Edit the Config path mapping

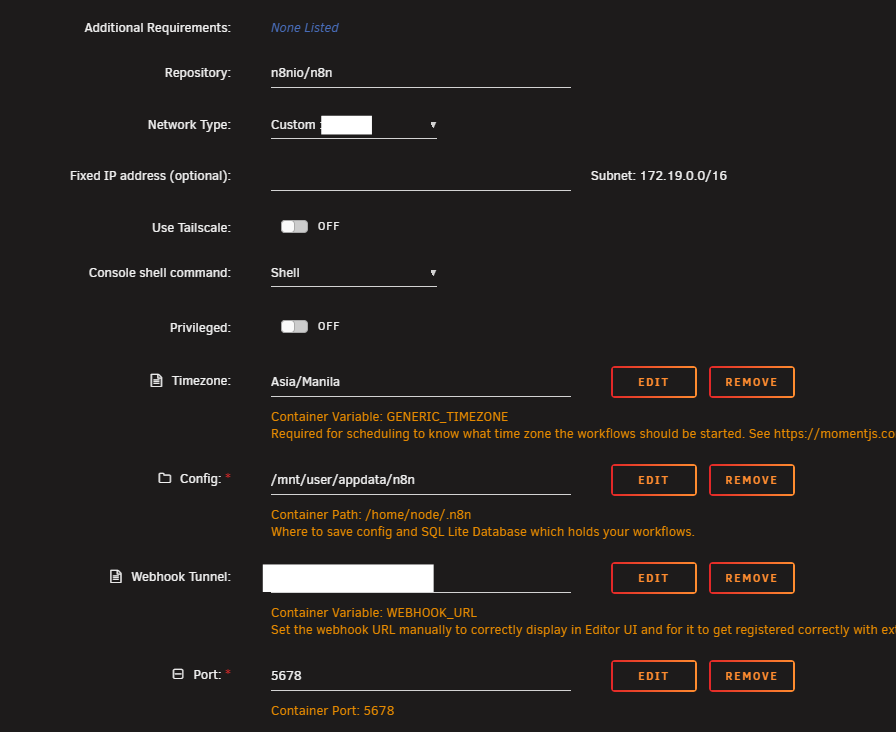[653, 479]
